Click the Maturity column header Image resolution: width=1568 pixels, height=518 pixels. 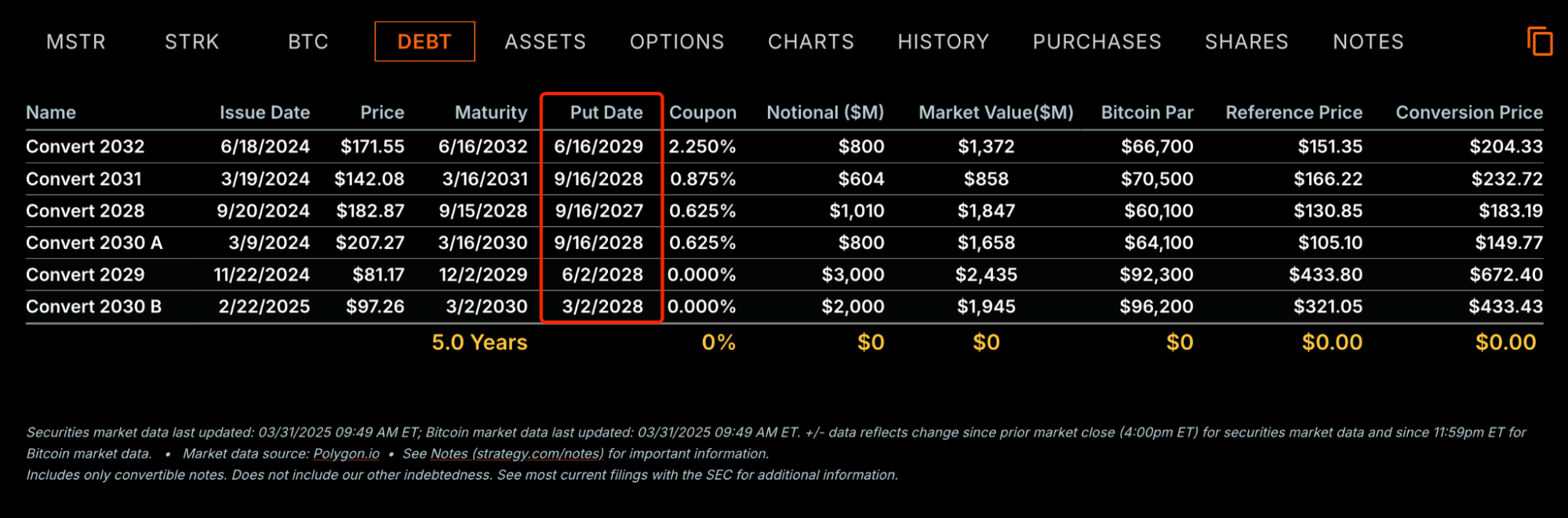point(491,113)
